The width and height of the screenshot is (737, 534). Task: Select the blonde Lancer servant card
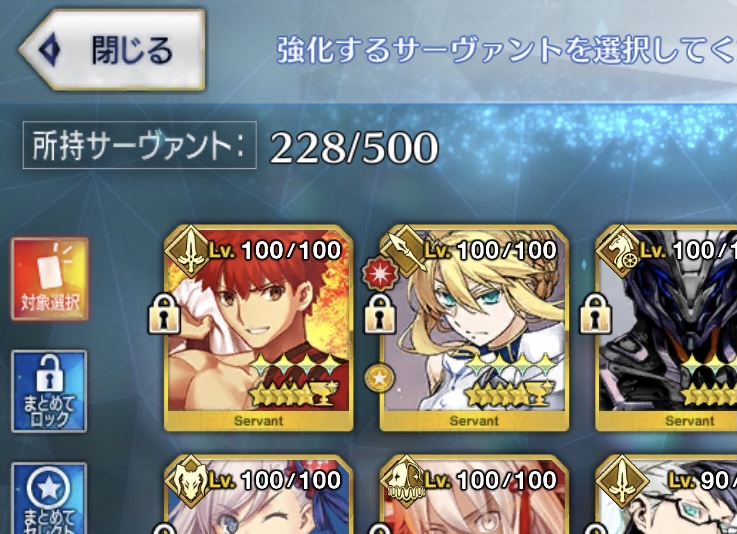(x=474, y=328)
